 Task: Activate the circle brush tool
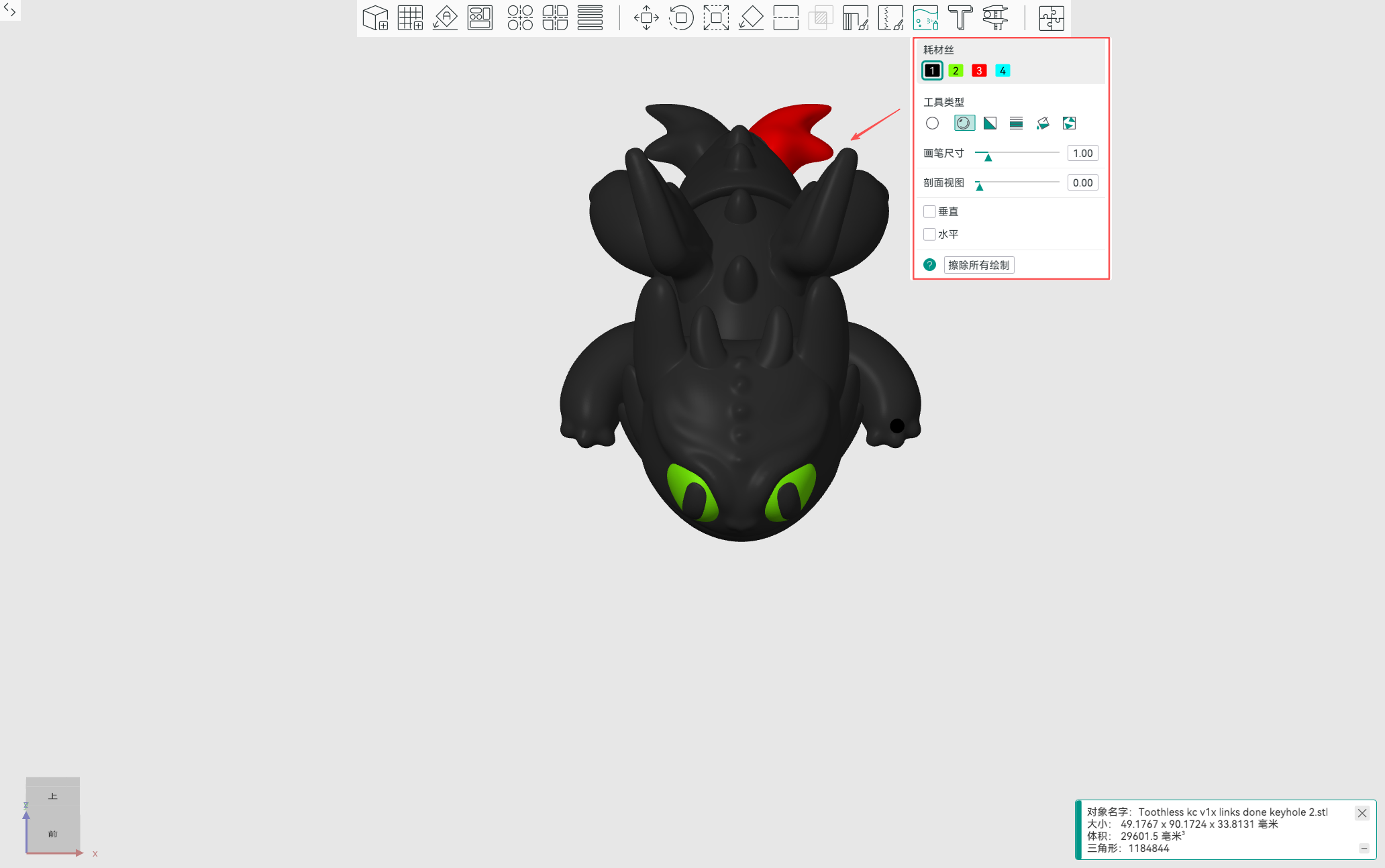coord(932,123)
